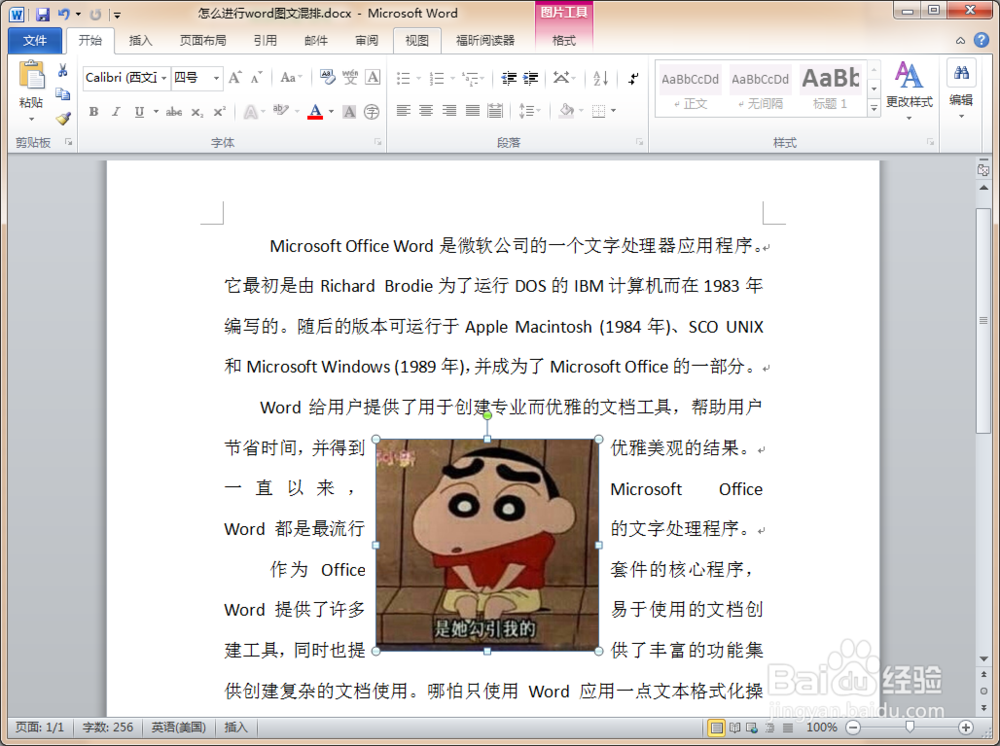The image size is (1000, 746).
Task: Switch to the 插入 Insert tab
Action: (x=140, y=40)
